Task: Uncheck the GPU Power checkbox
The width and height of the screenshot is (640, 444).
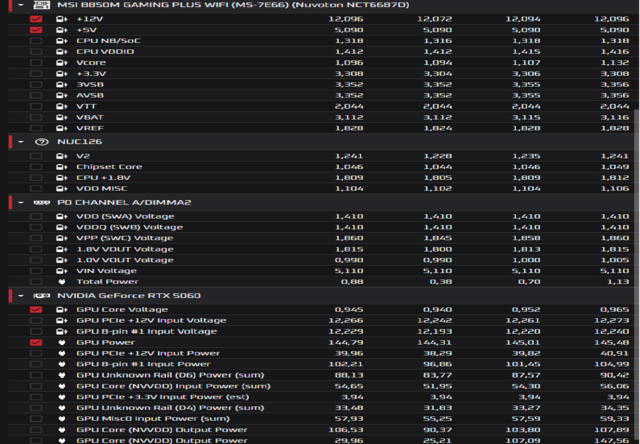Action: (x=36, y=342)
